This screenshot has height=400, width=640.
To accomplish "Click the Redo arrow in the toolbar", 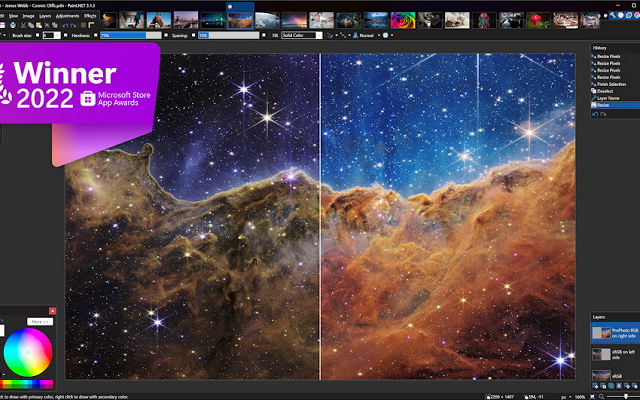I will tap(73, 25).
